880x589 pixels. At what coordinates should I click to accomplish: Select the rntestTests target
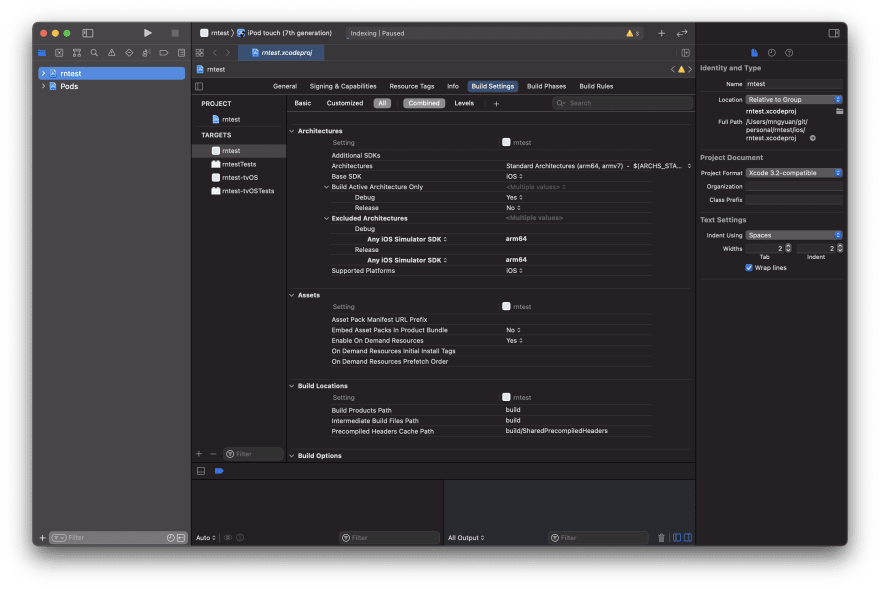(x=239, y=164)
